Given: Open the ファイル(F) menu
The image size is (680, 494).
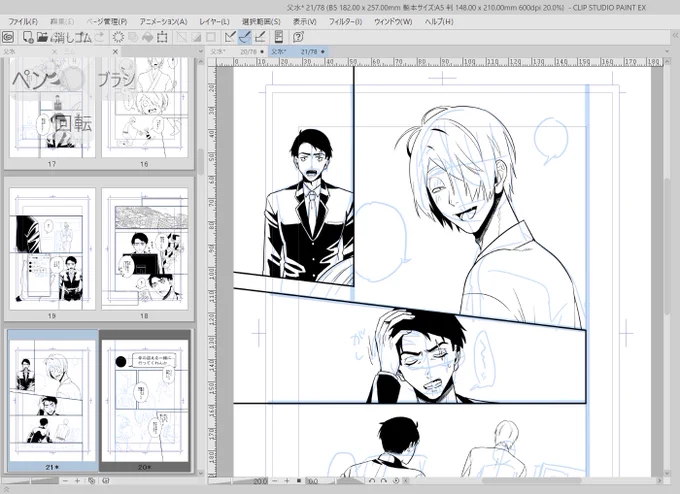Looking at the screenshot, I should tap(23, 21).
